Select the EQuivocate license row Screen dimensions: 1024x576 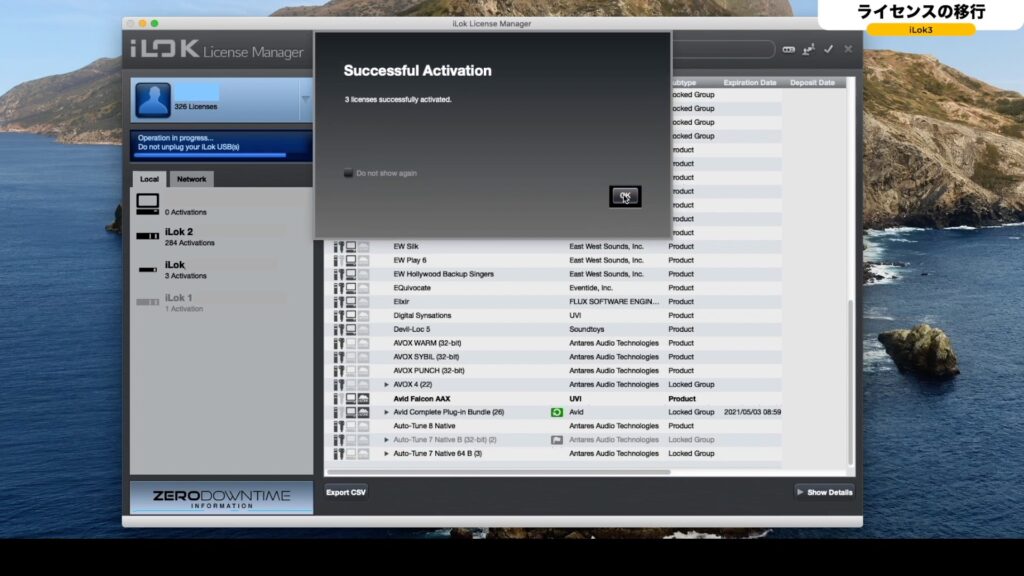554,288
